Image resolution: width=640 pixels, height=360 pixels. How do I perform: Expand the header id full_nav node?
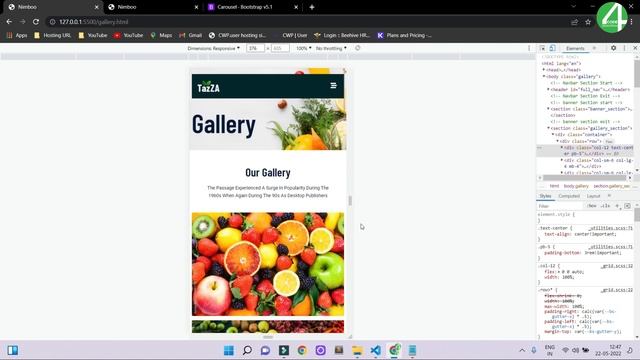coord(548,89)
